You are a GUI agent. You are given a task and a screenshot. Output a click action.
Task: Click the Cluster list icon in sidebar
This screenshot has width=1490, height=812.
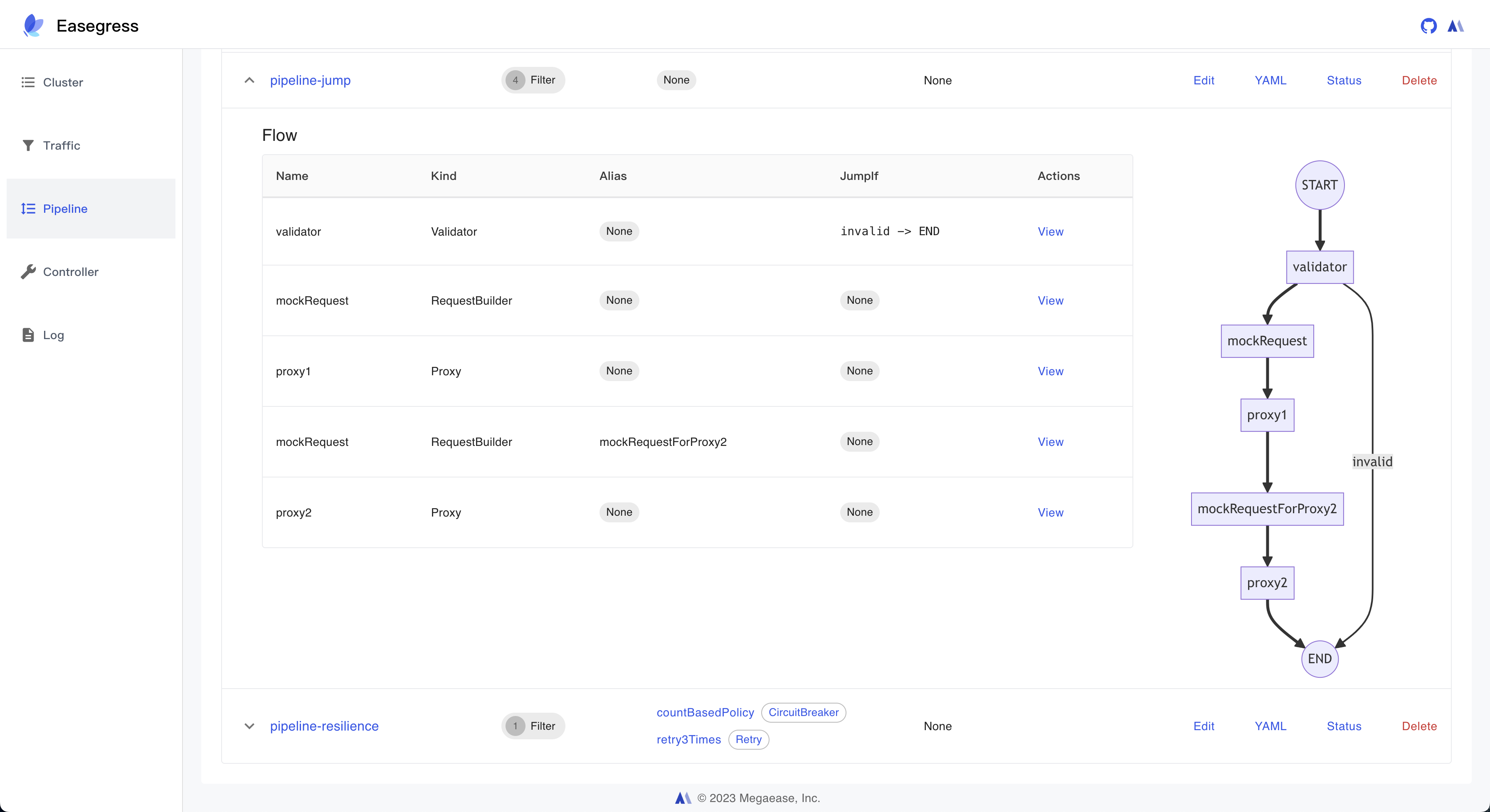coord(28,82)
